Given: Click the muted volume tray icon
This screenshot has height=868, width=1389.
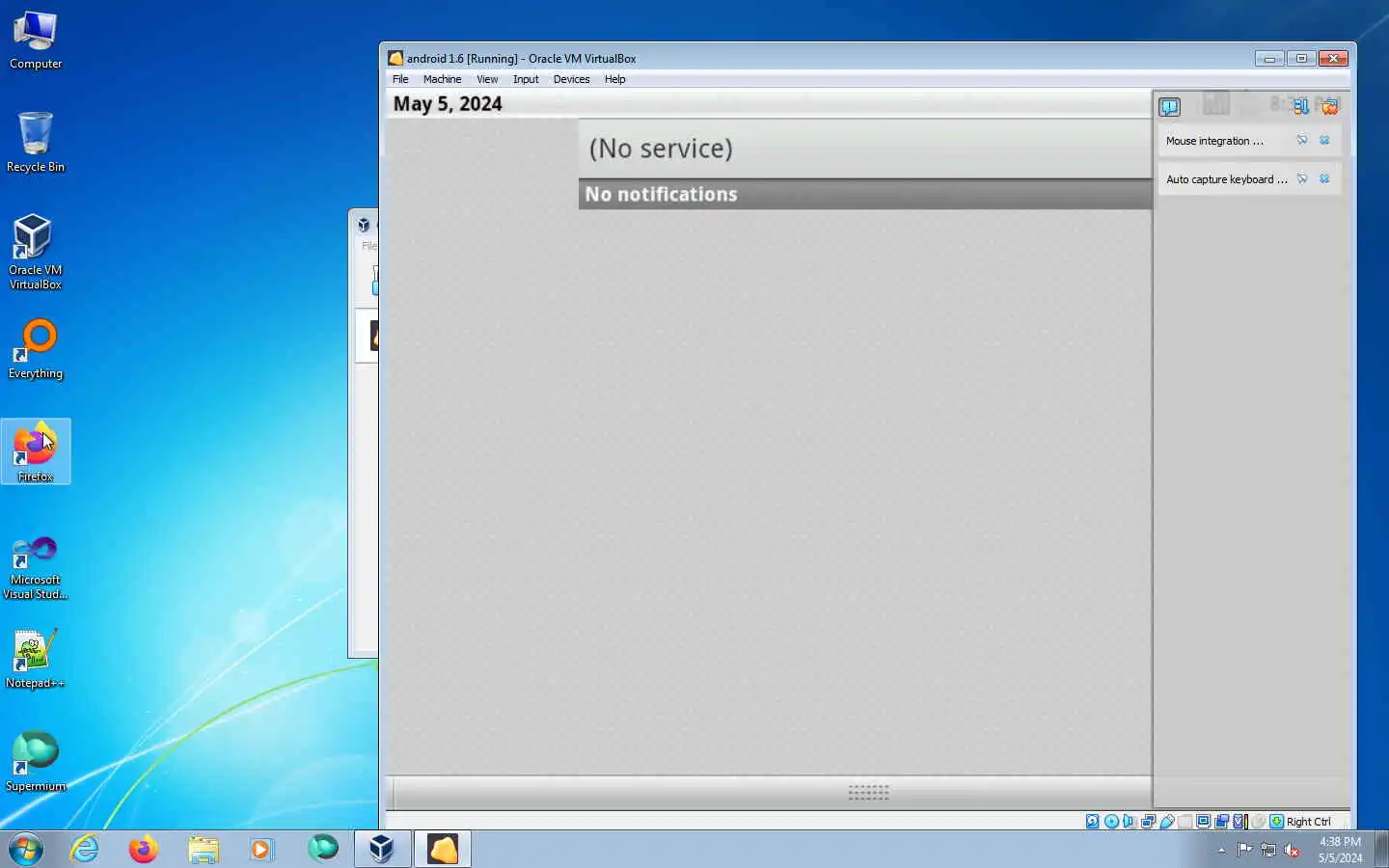Looking at the screenshot, I should (x=1293, y=850).
